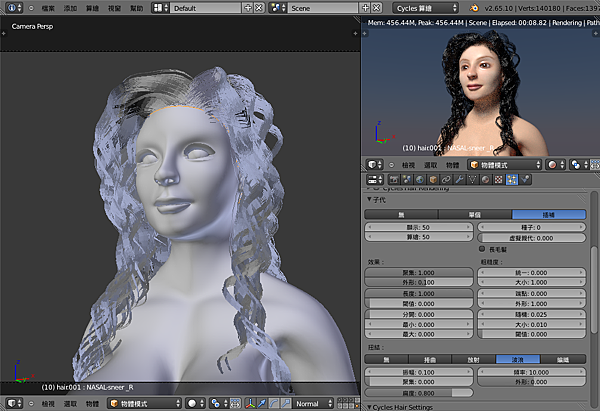The width and height of the screenshot is (600, 411).
Task: Open the Constraints properties tab (chain link)
Action: [446, 179]
